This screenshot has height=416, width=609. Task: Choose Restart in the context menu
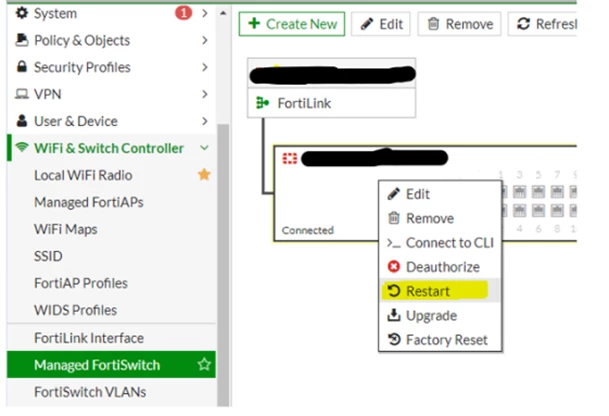pos(440,291)
